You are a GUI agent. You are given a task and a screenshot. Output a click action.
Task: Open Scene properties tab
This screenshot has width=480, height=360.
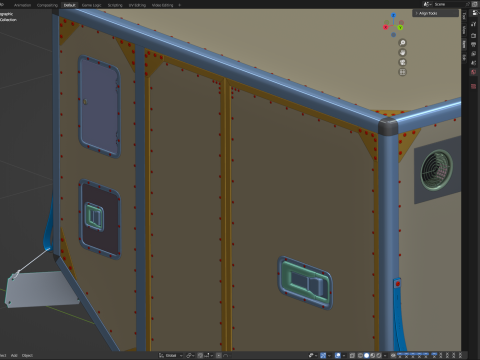tap(474, 63)
